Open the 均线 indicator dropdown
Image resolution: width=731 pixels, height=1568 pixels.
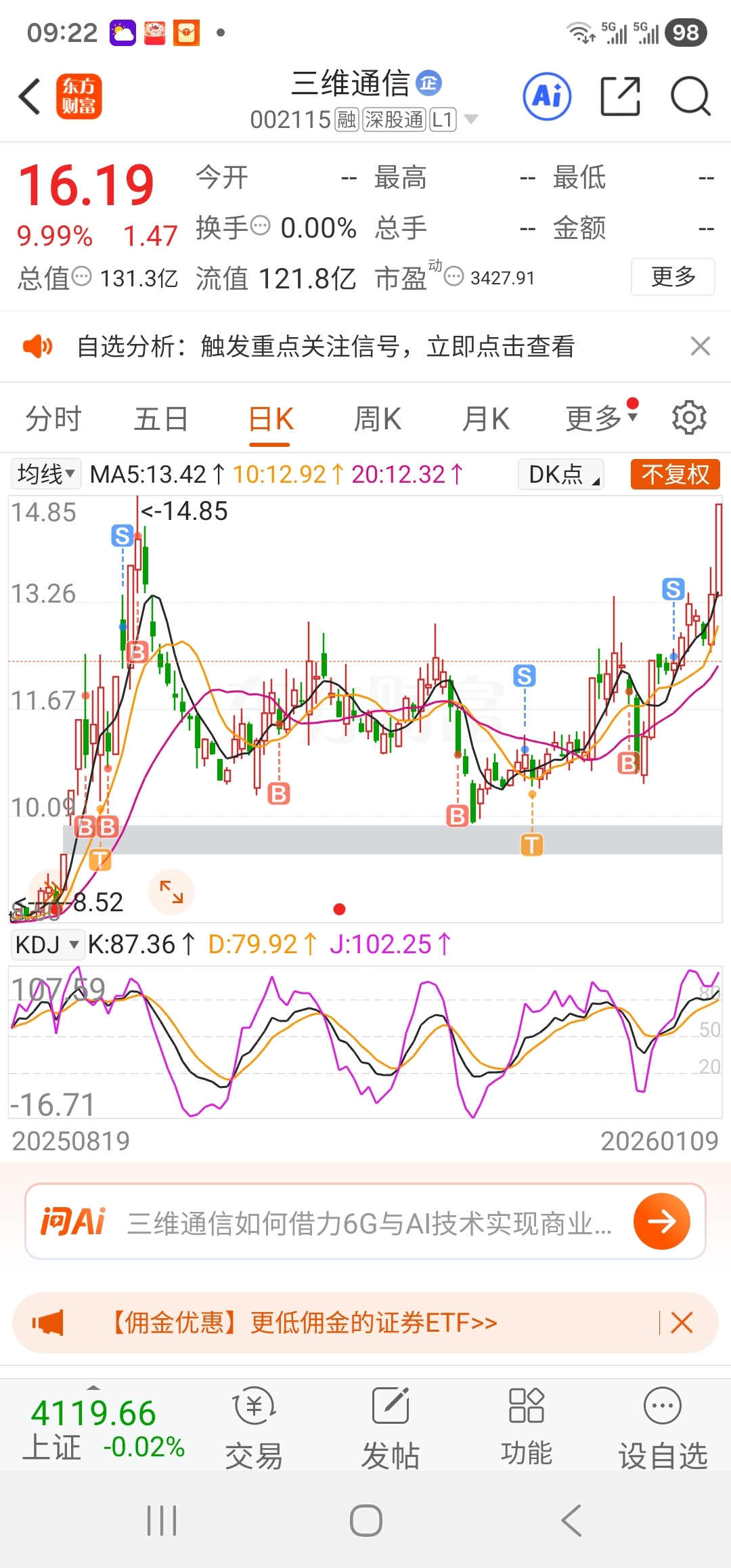point(45,474)
